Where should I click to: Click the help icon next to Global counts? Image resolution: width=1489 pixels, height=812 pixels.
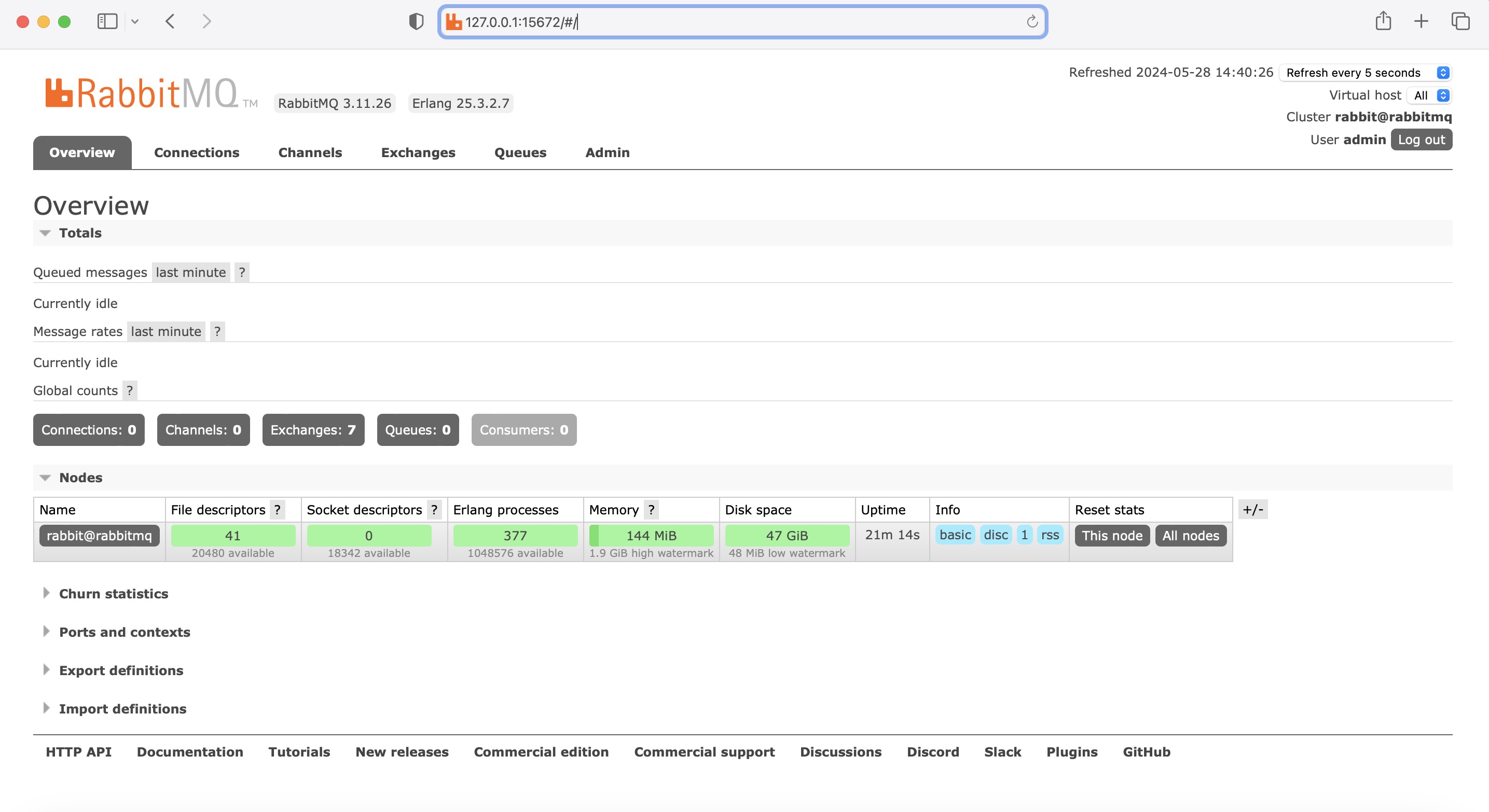130,390
